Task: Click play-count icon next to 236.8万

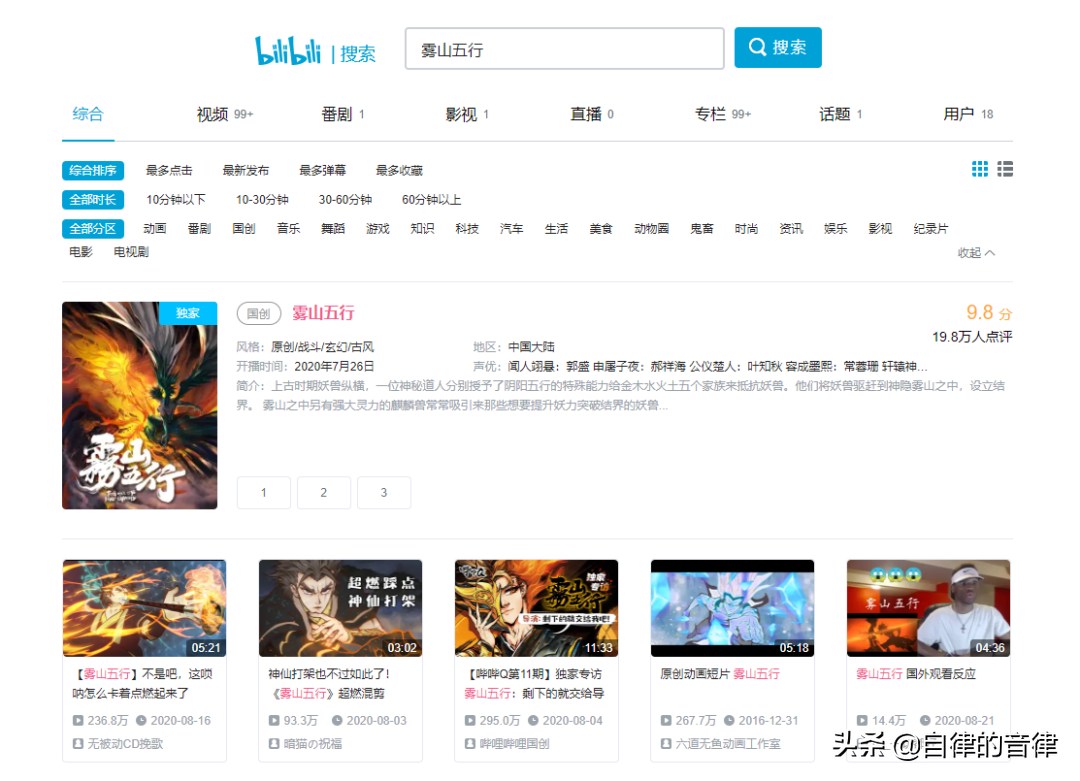Action: [78, 720]
